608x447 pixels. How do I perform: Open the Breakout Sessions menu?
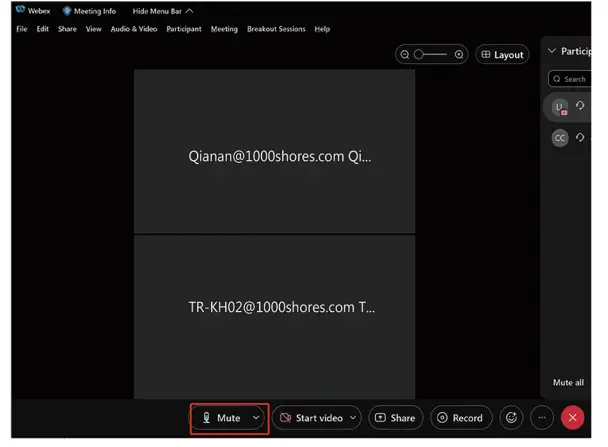(276, 29)
